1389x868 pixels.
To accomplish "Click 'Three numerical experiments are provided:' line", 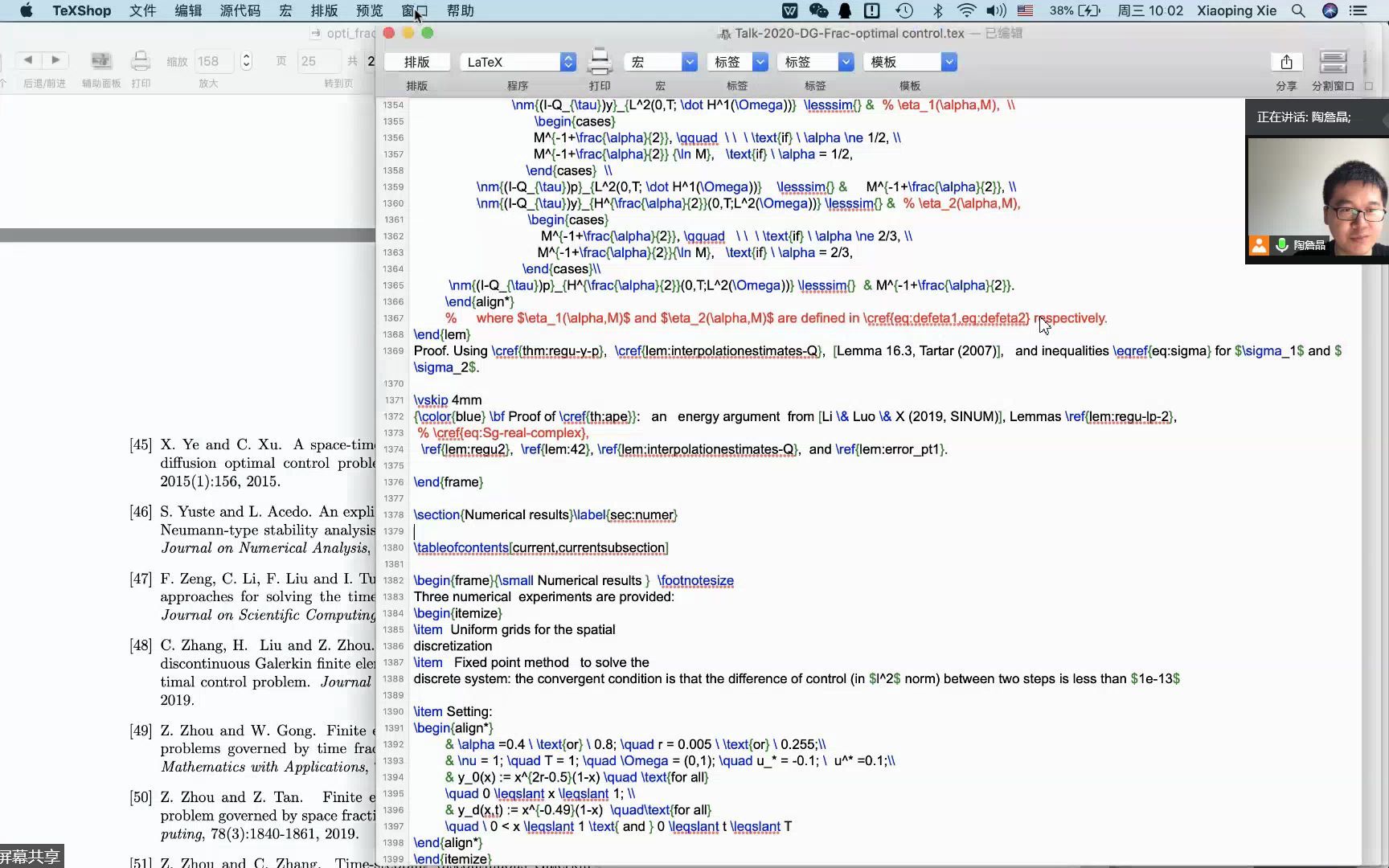I will point(543,596).
